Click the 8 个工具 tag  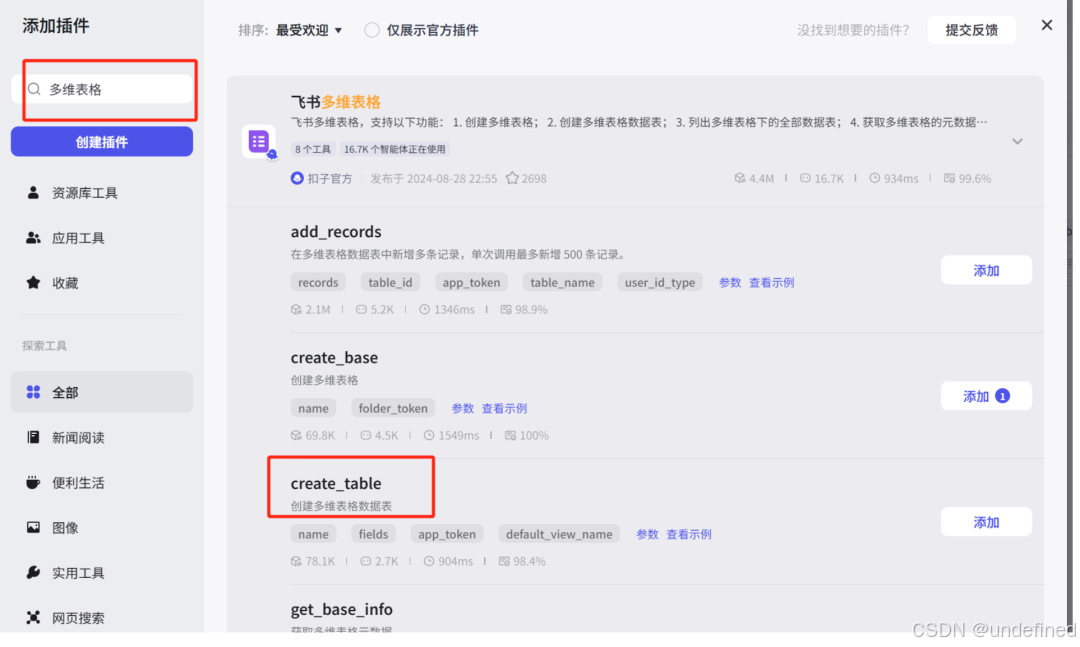[x=313, y=150]
